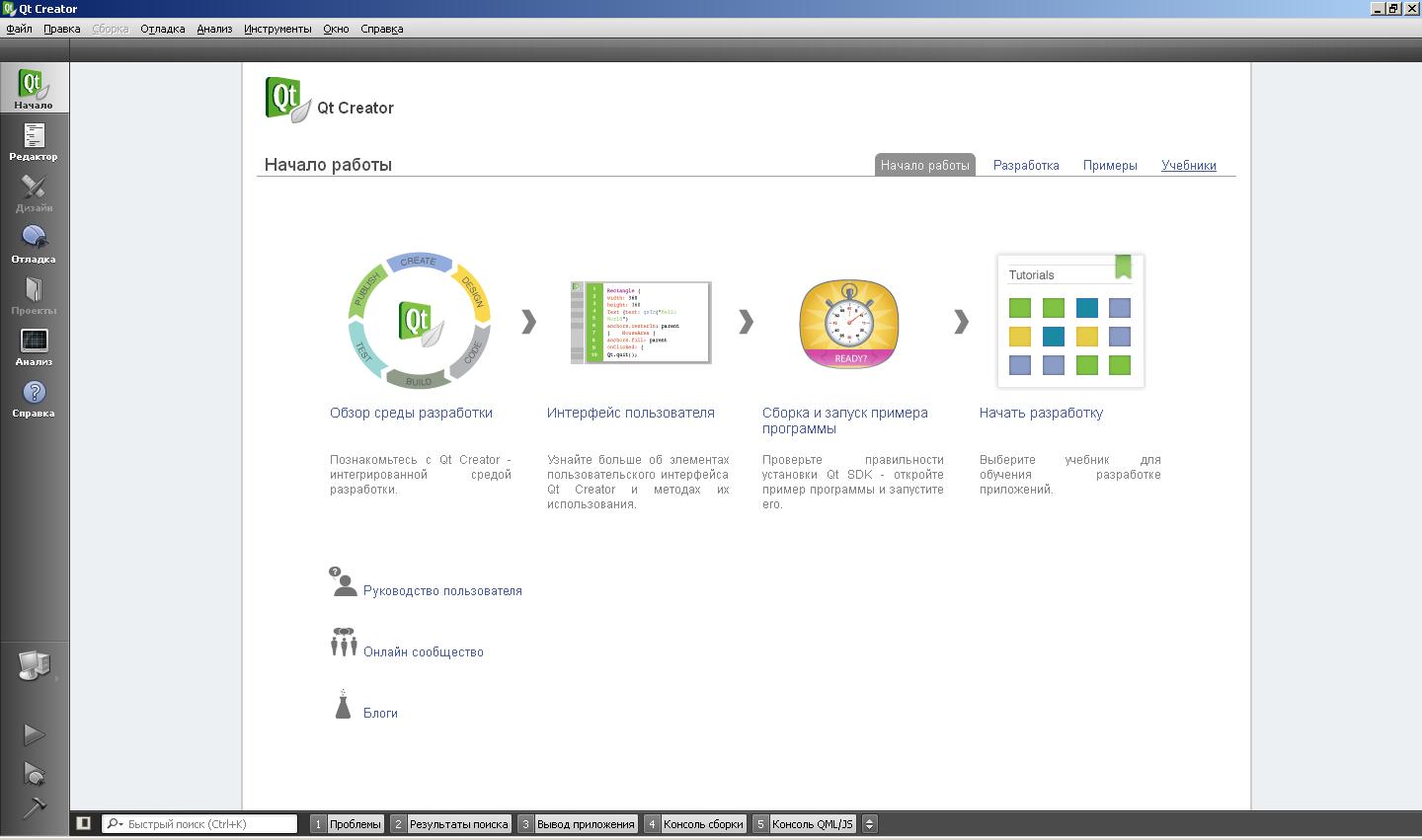
Task: Switch to the Учебники tab
Action: pyautogui.click(x=1189, y=165)
